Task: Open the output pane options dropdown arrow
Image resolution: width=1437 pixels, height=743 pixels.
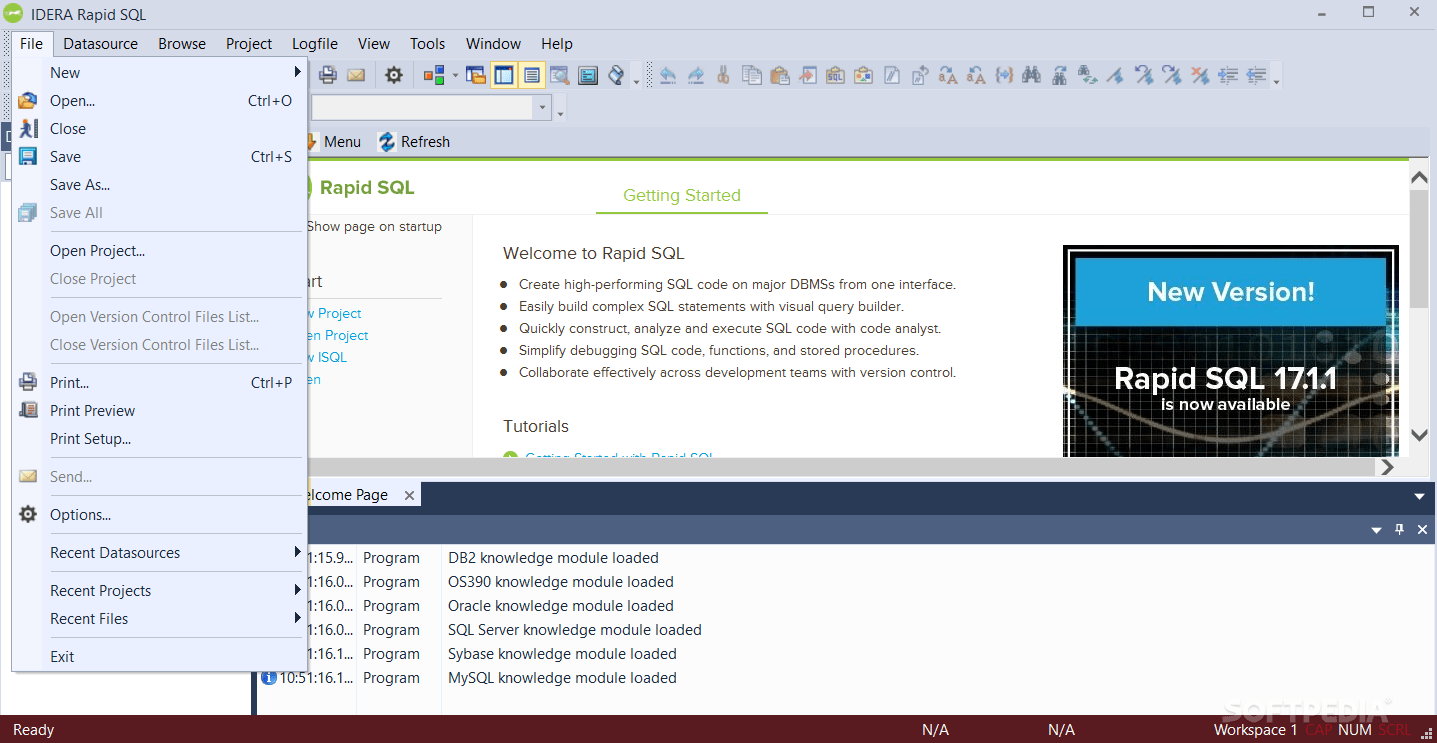Action: click(1376, 530)
